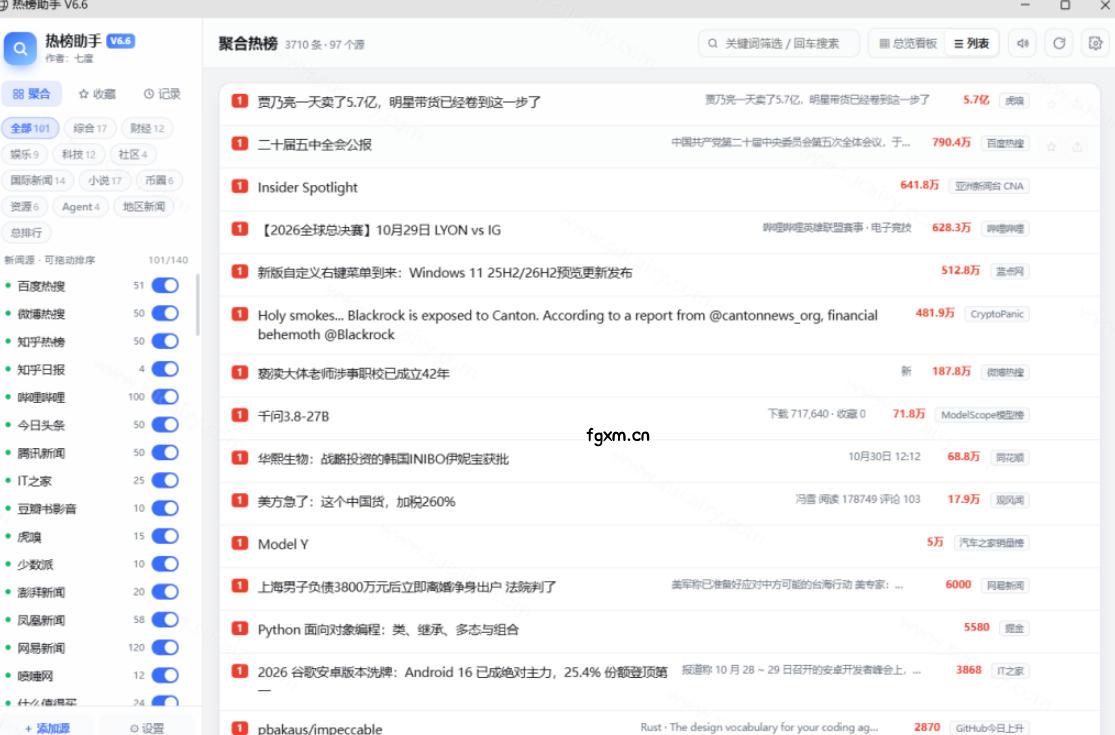The height and width of the screenshot is (735, 1115).
Task: Toggle 百度热搜 source switch
Action: point(165,286)
